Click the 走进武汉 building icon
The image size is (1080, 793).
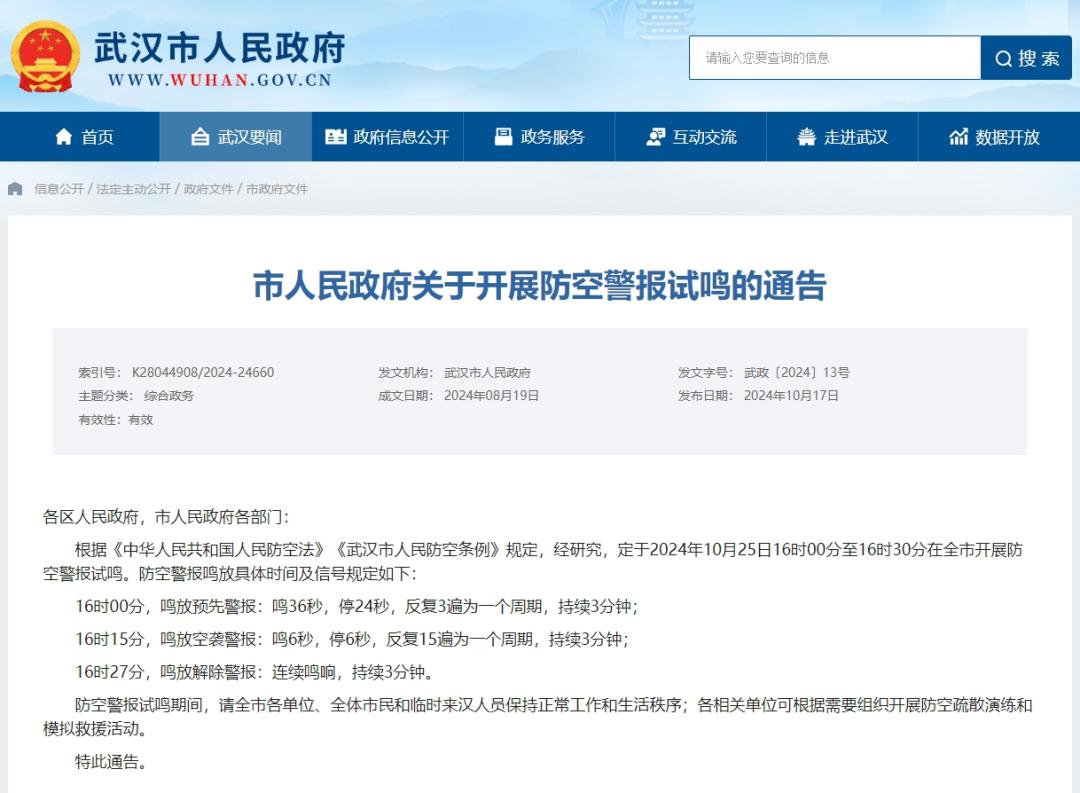[806, 137]
